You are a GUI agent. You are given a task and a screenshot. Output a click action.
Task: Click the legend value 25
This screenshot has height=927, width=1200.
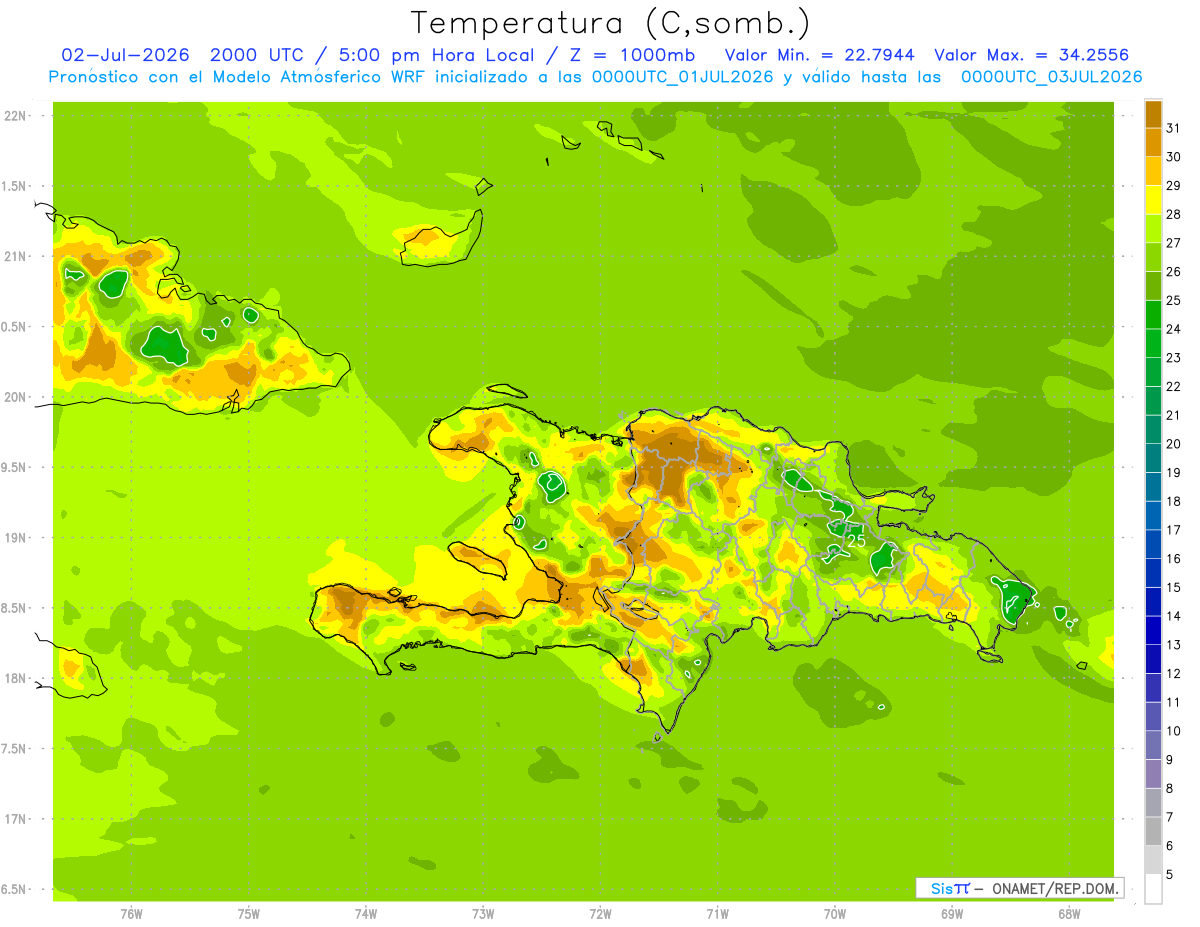(x=1173, y=300)
